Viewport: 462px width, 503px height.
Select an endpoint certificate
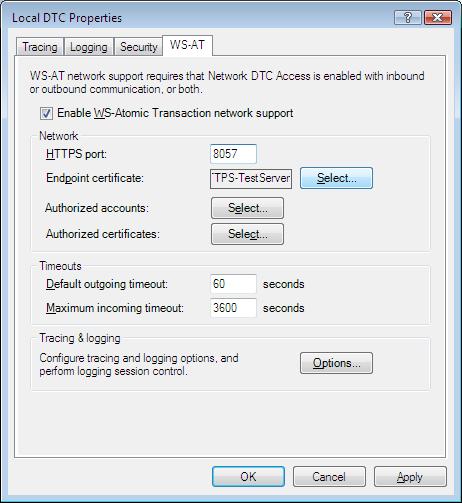(336, 178)
